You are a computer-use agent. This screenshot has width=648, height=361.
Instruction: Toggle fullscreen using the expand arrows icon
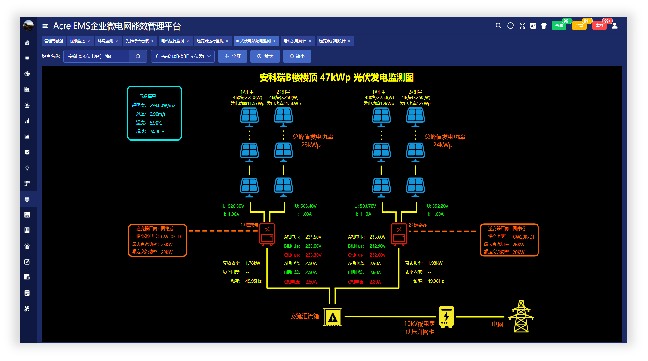coord(522,26)
